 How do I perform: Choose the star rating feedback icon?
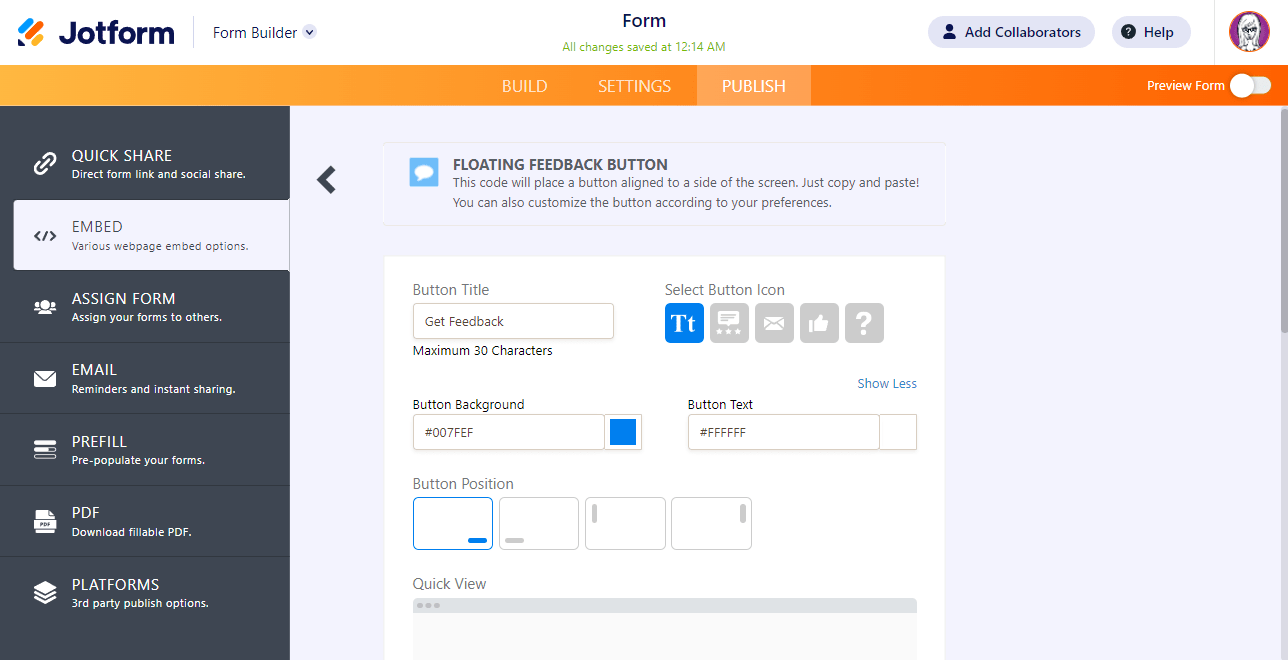pos(729,323)
